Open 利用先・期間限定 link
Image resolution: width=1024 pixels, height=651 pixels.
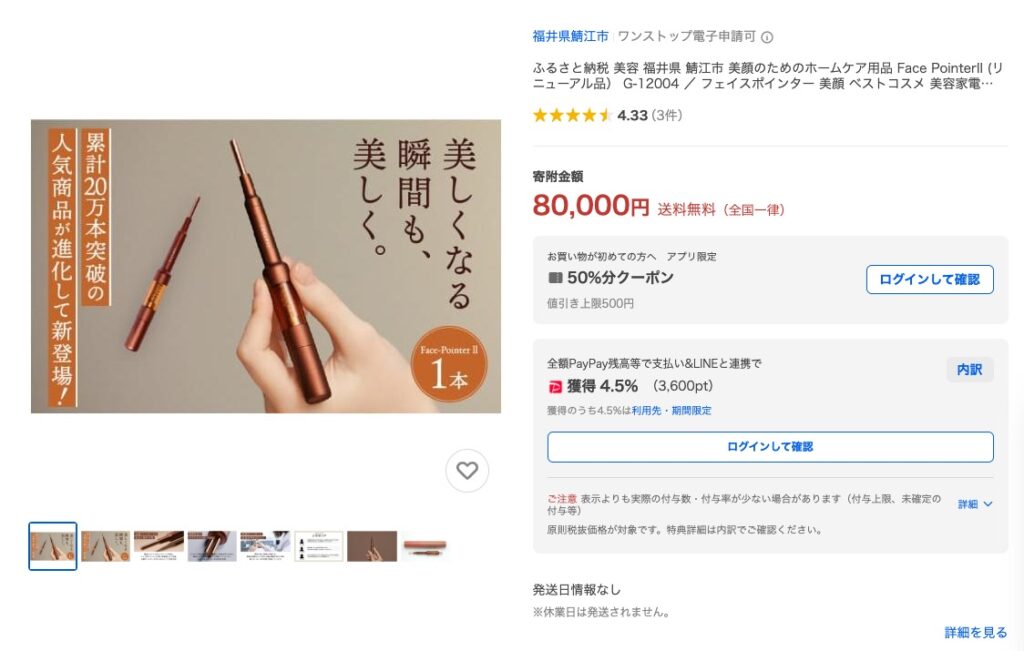click(x=671, y=411)
